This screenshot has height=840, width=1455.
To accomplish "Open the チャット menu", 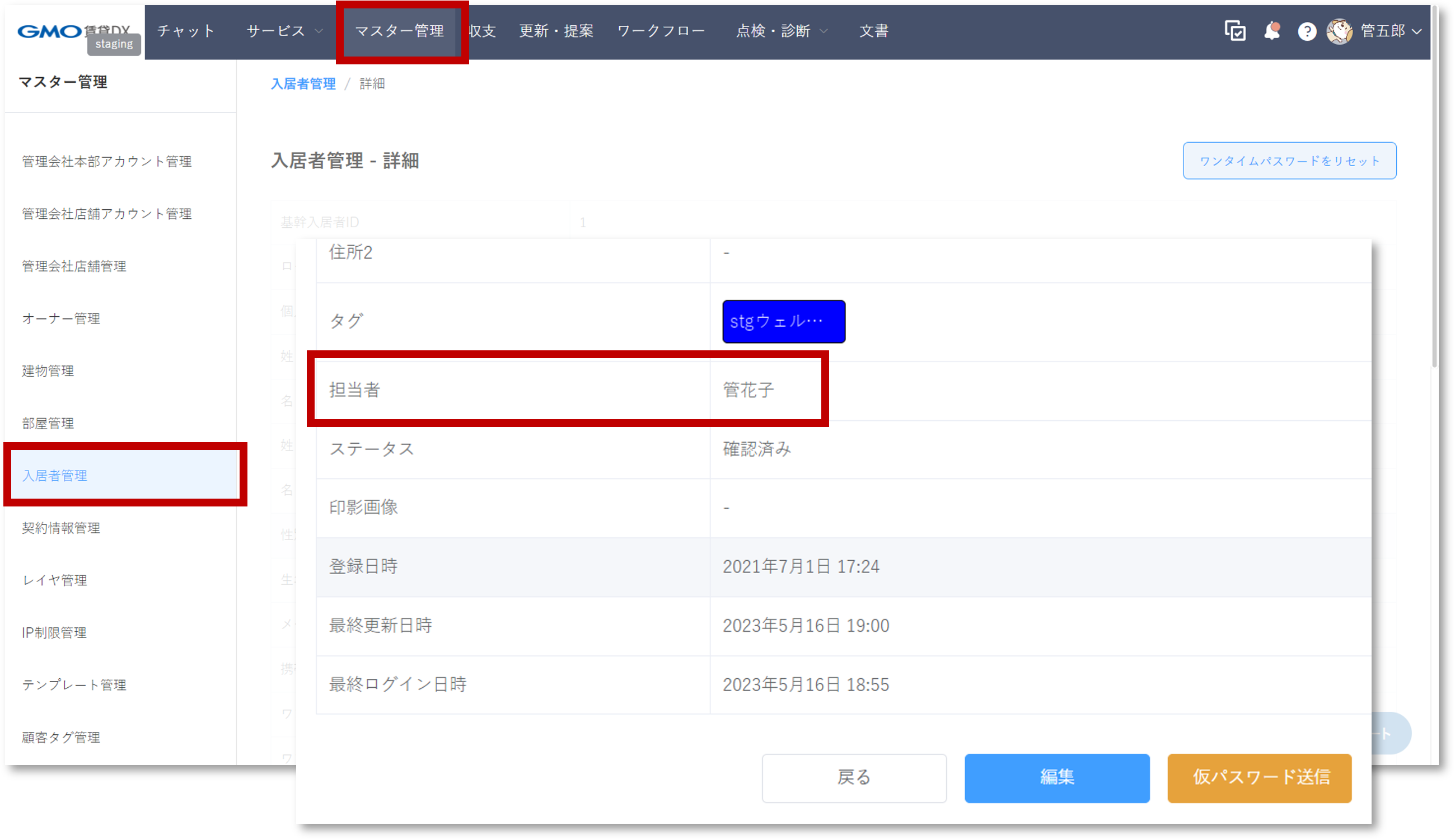I will [186, 31].
